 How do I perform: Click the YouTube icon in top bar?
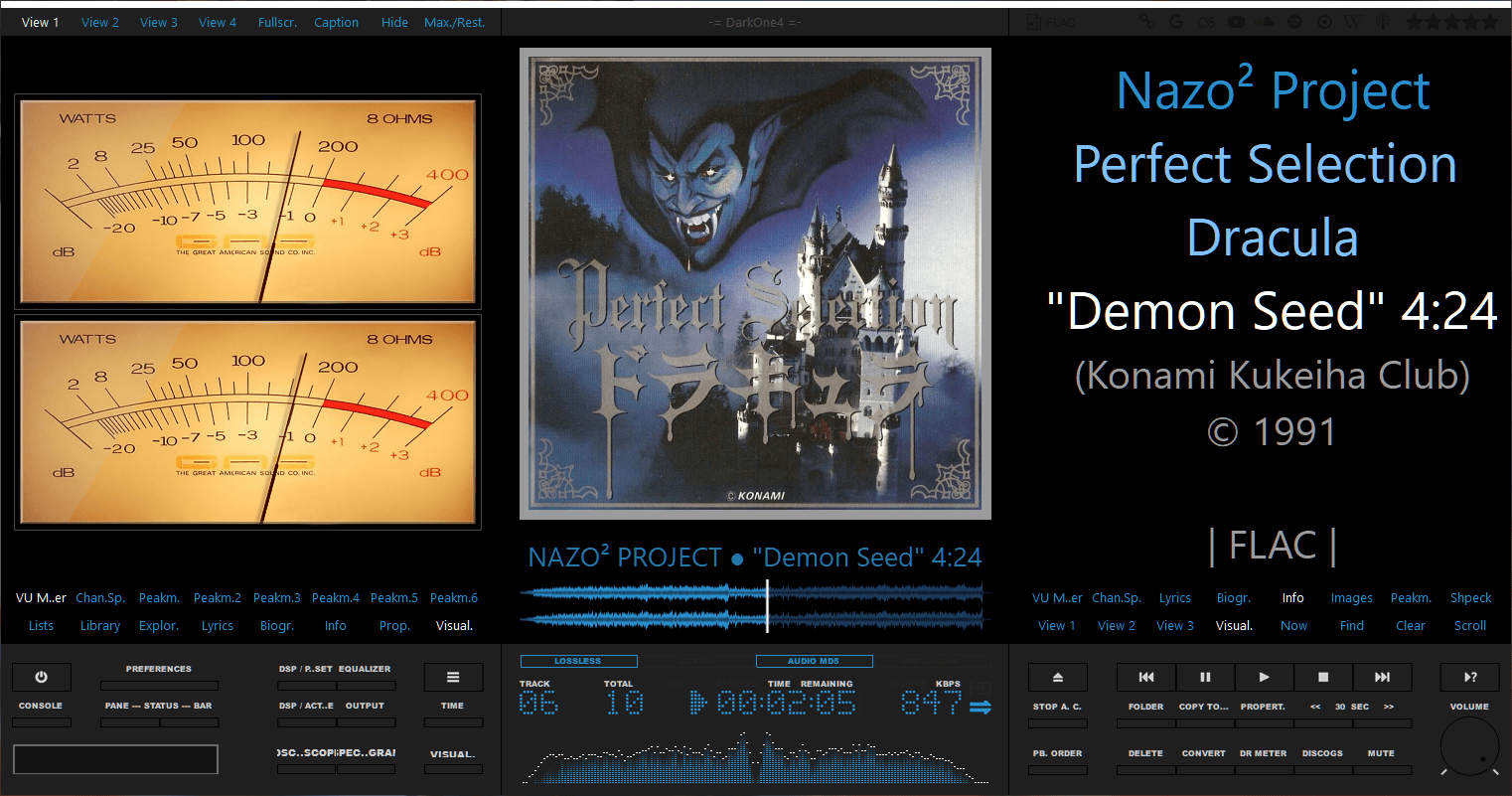(1236, 22)
